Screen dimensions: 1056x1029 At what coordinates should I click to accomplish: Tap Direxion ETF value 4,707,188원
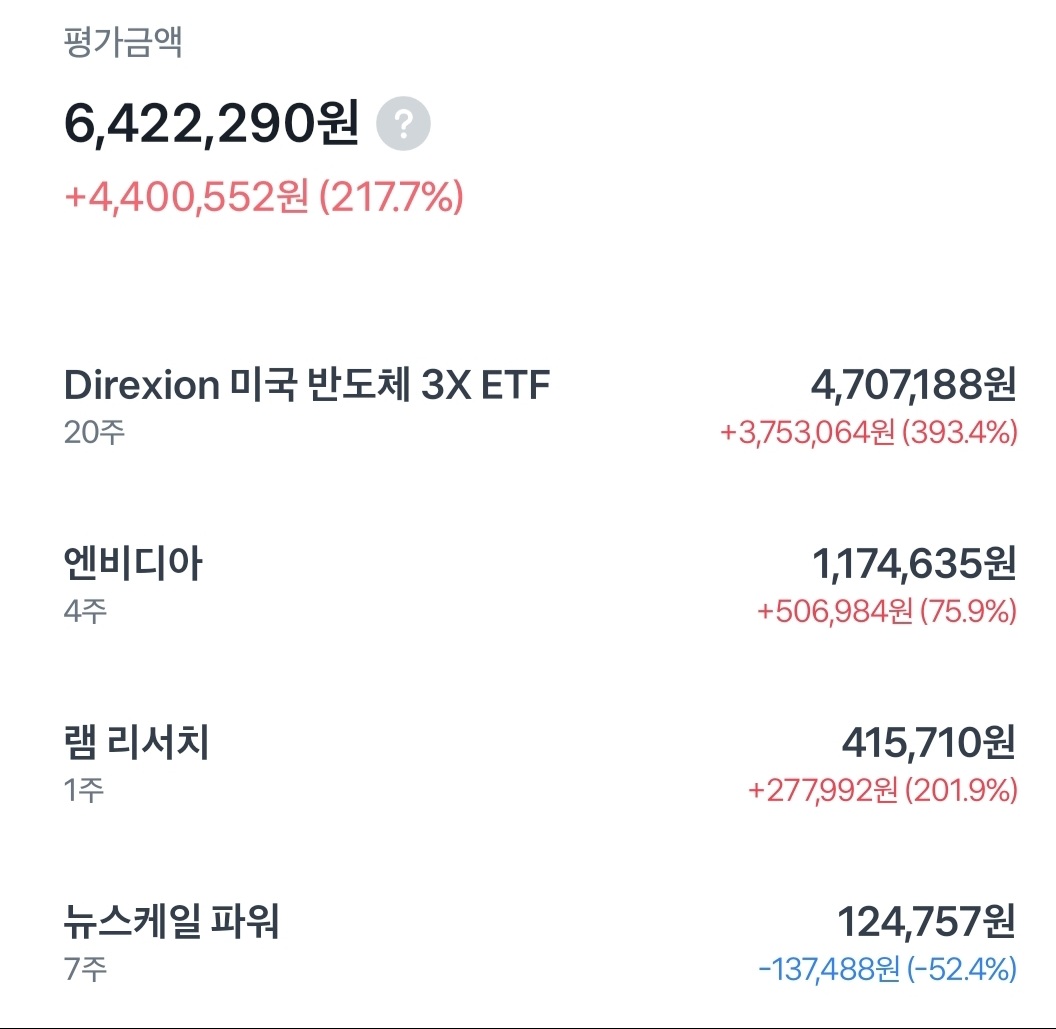click(x=913, y=385)
